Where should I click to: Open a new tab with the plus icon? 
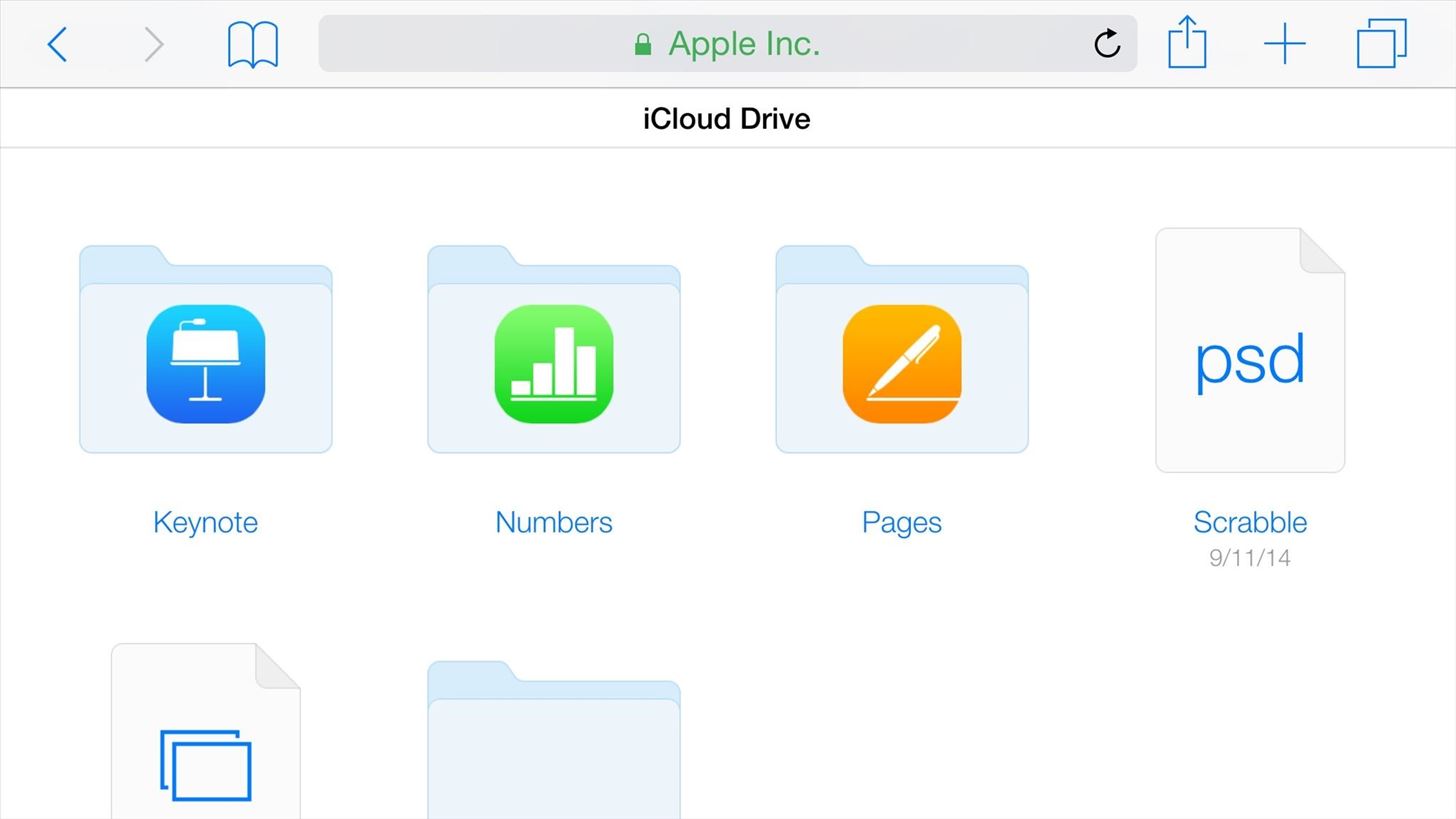coord(1284,43)
